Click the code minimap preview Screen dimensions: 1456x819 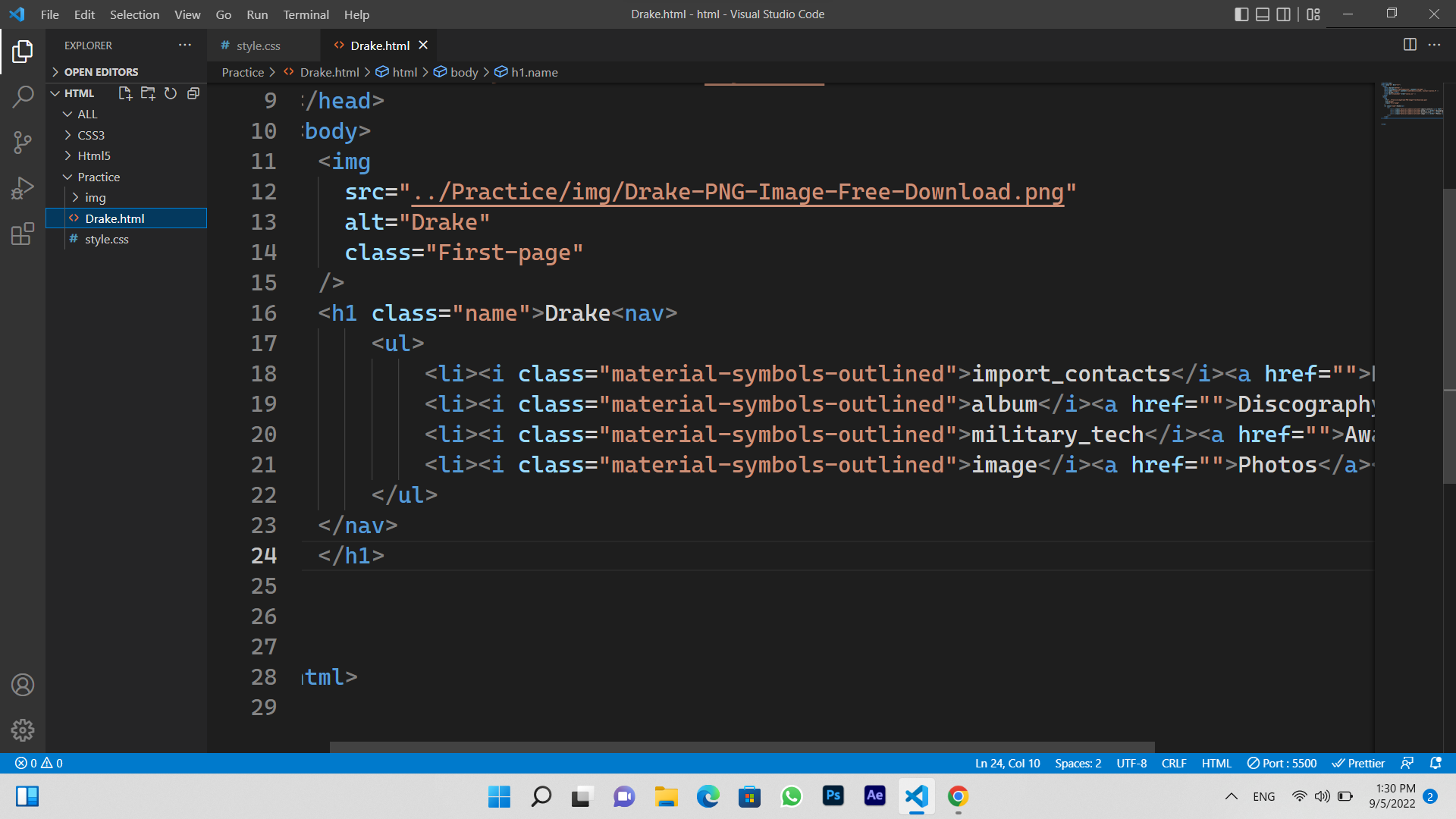click(x=1411, y=102)
